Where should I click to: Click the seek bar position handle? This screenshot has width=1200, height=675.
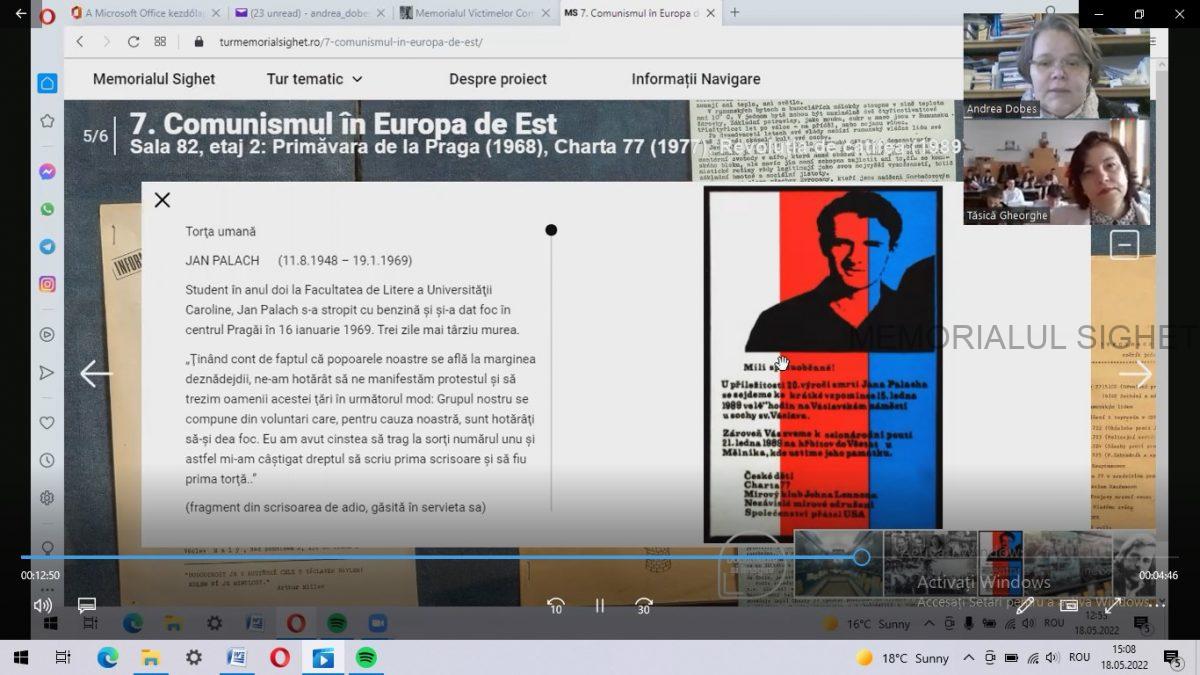tap(861, 557)
